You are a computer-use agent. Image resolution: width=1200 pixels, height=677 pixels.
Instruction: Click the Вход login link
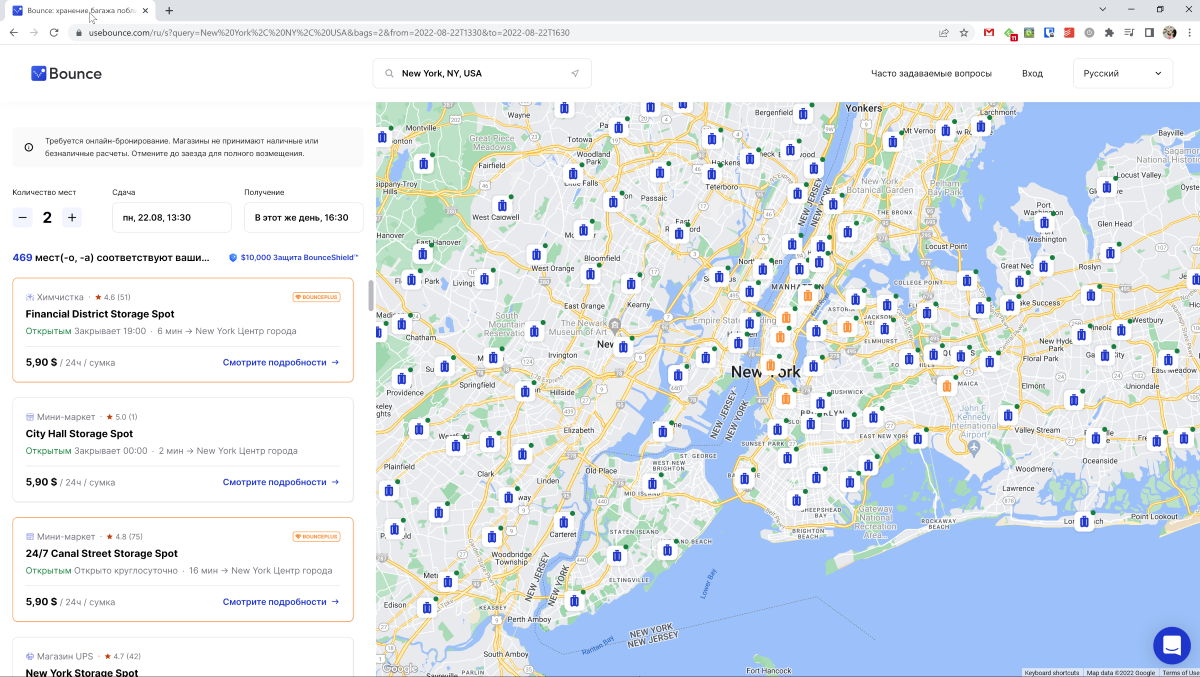point(1032,73)
